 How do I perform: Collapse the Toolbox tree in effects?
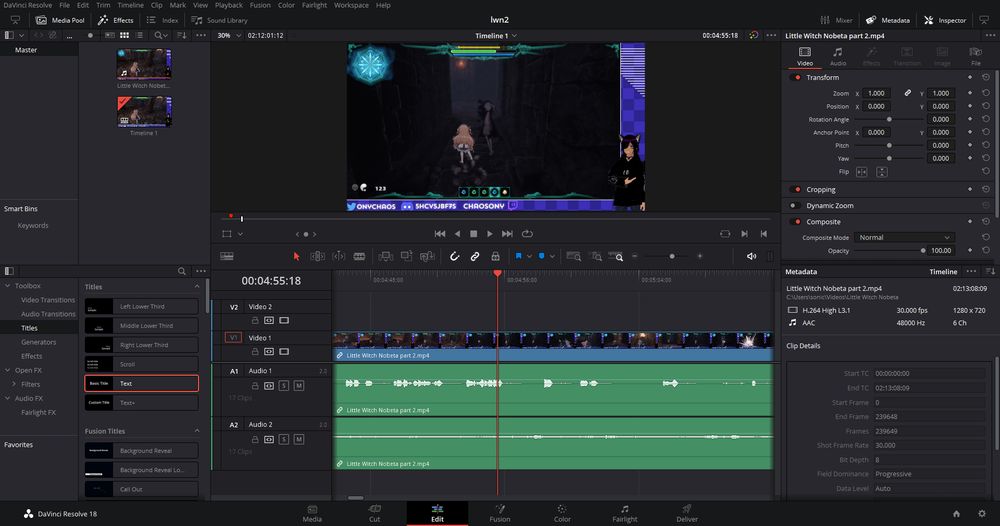(8, 286)
